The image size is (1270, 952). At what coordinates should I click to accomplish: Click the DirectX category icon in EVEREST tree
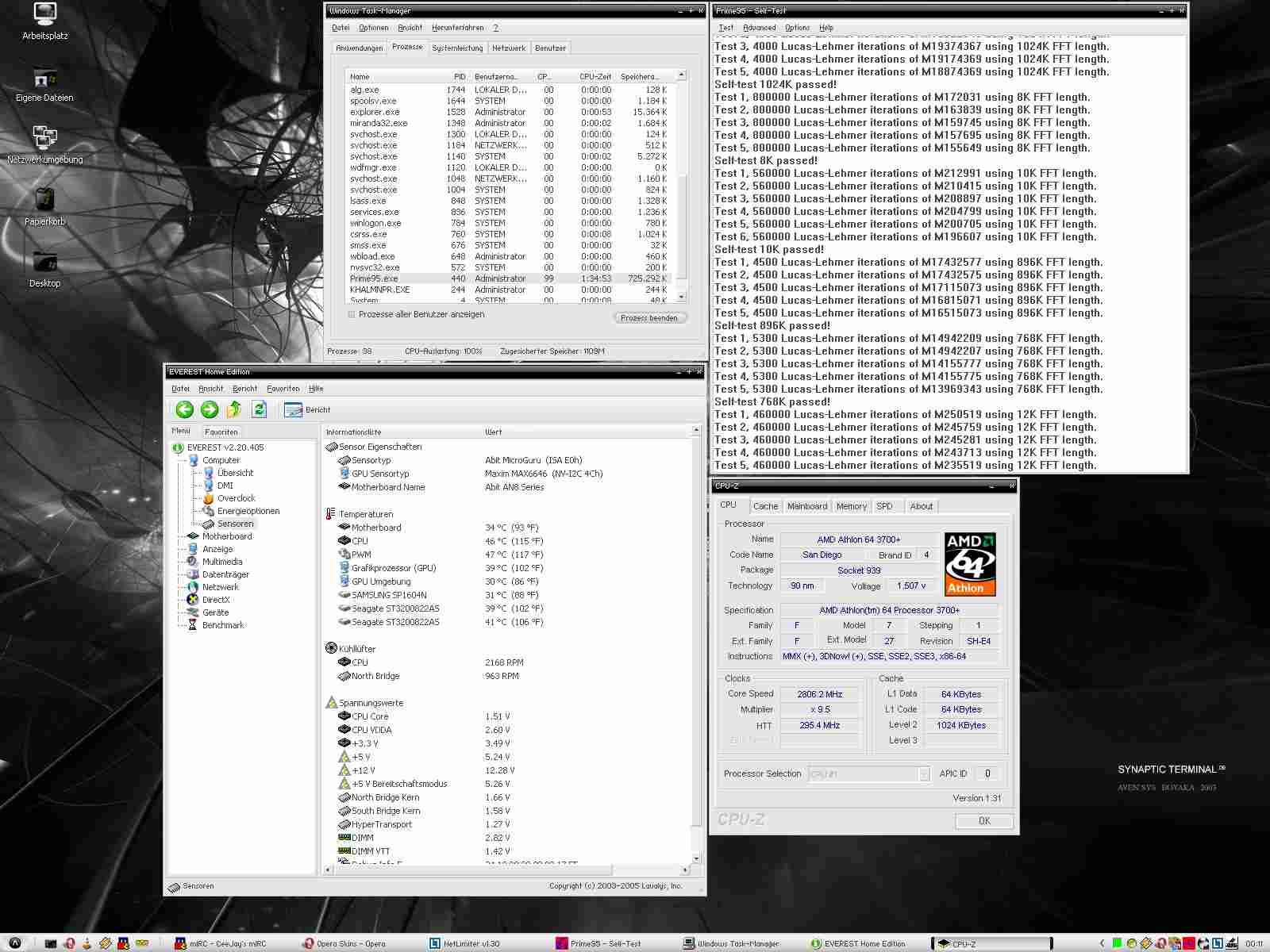193,600
